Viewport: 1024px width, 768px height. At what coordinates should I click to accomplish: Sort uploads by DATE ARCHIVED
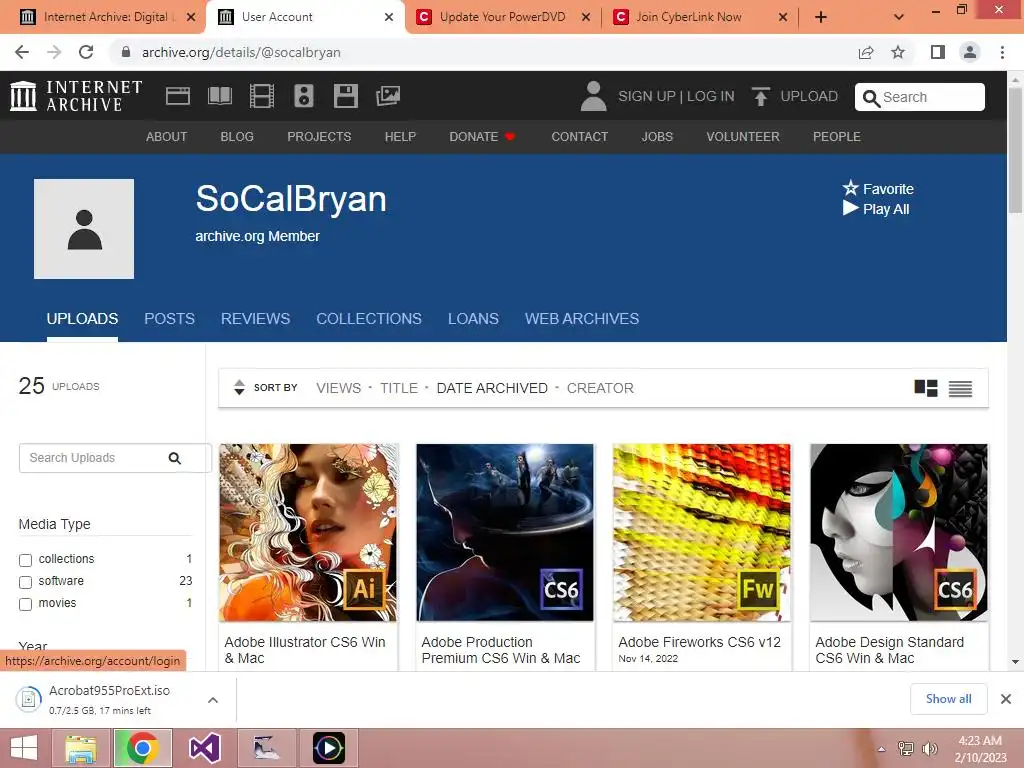[x=492, y=388]
